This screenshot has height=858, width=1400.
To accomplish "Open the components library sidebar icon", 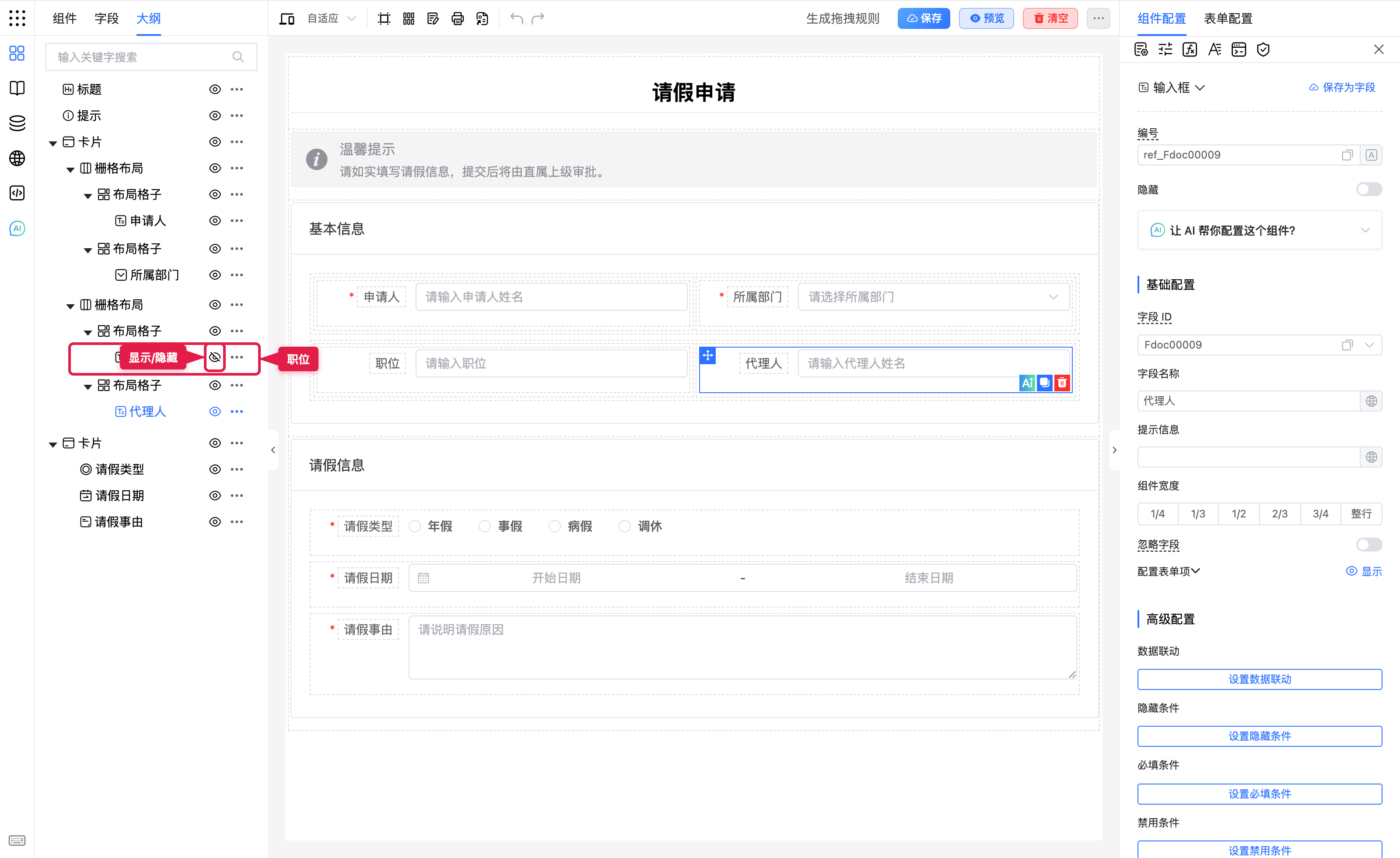I will (17, 53).
